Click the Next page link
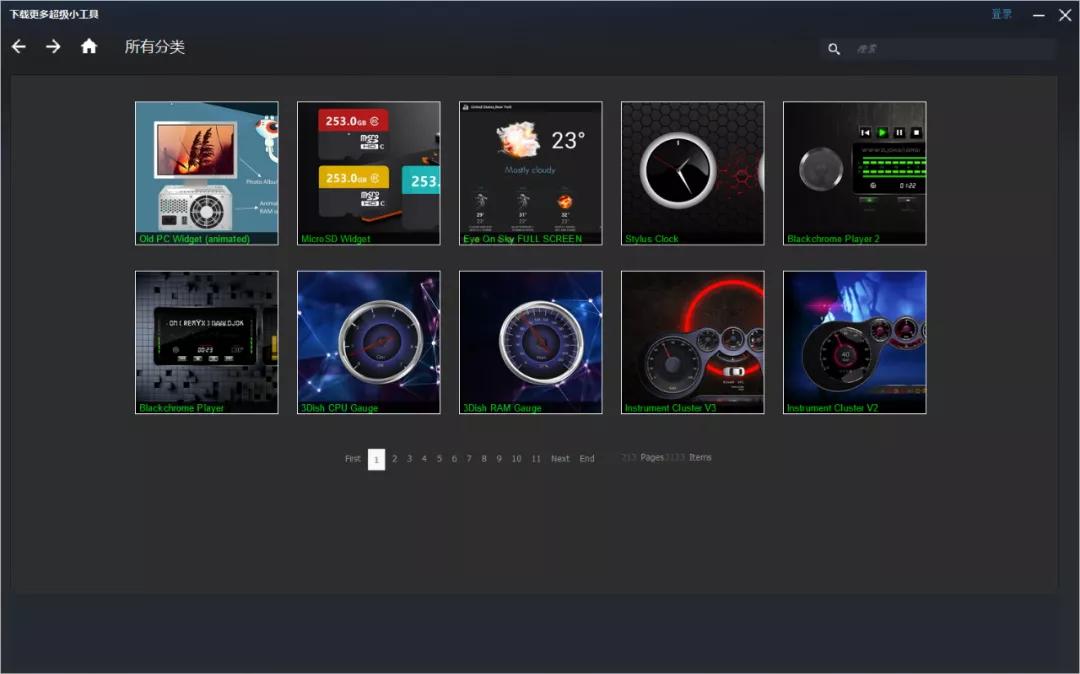The height and width of the screenshot is (674, 1080). pos(560,459)
